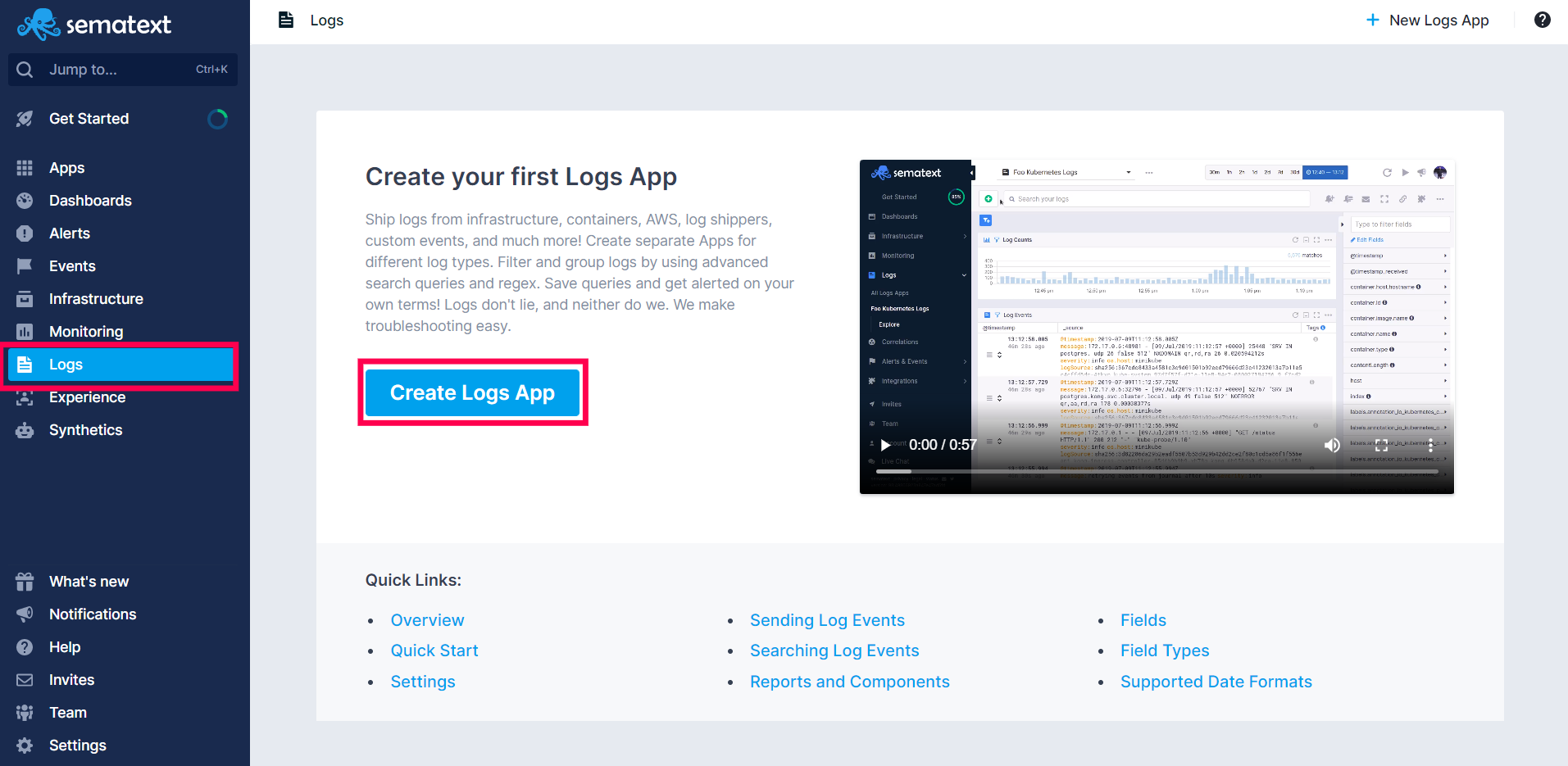Viewport: 1568px width, 766px height.
Task: Click the 'Create your first Logs App' heading
Action: tap(521, 177)
